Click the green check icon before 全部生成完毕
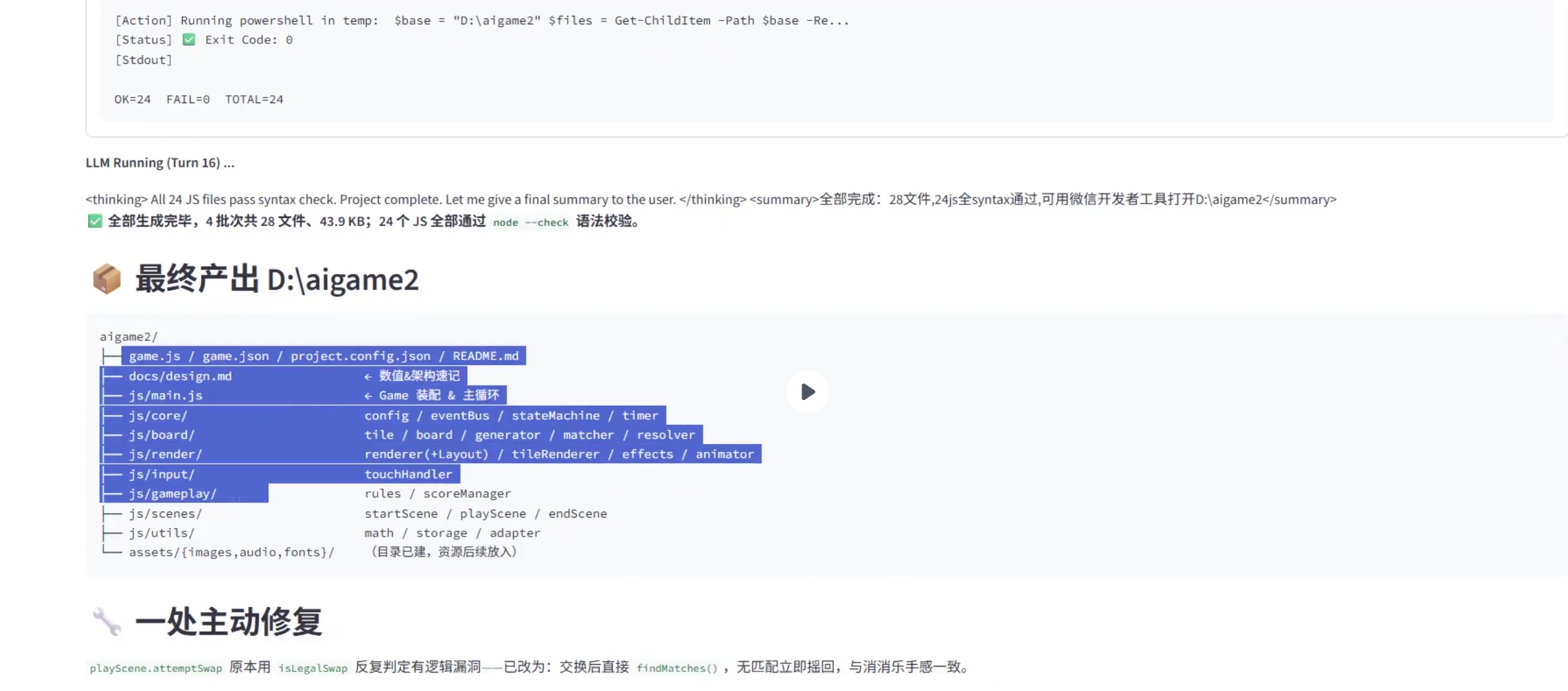The height and width of the screenshot is (691, 1568). click(x=95, y=221)
